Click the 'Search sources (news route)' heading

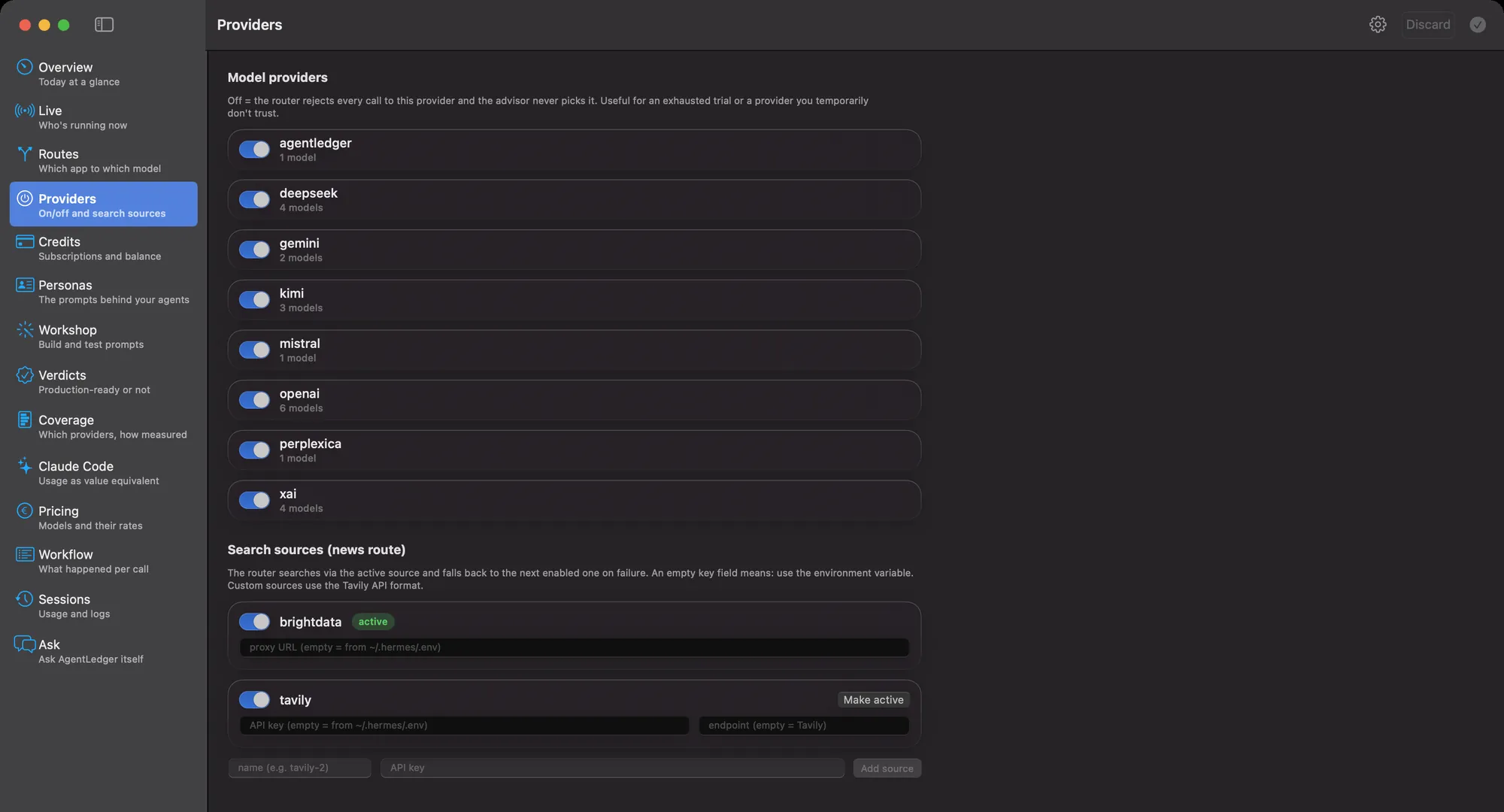pos(317,550)
